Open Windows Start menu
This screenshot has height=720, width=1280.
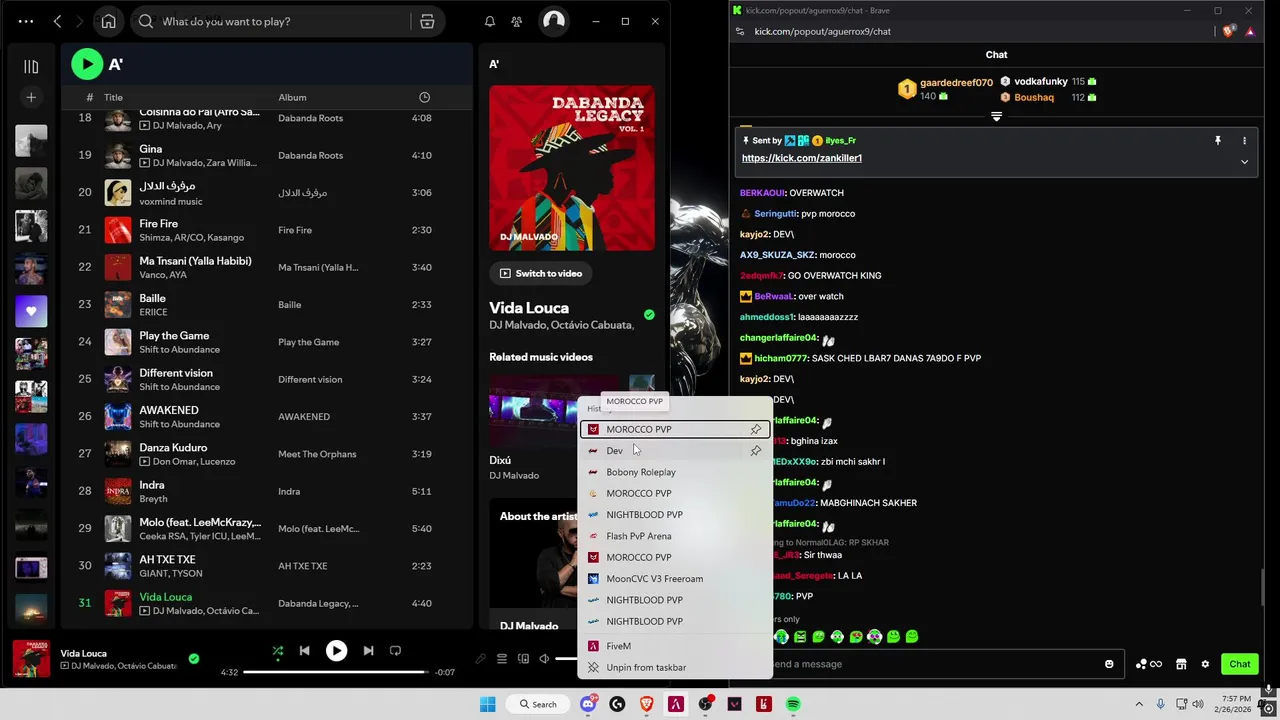pyautogui.click(x=487, y=704)
